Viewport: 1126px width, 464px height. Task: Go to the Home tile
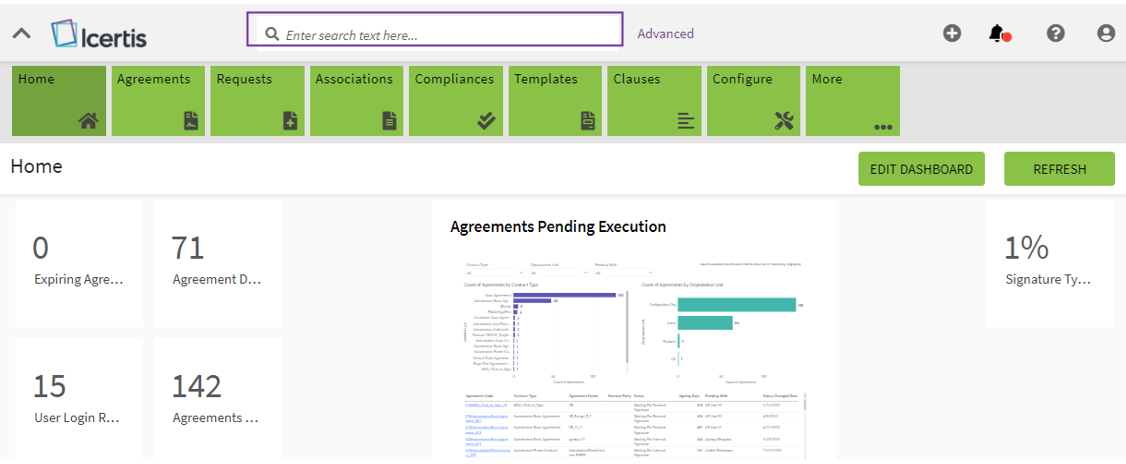[59, 101]
